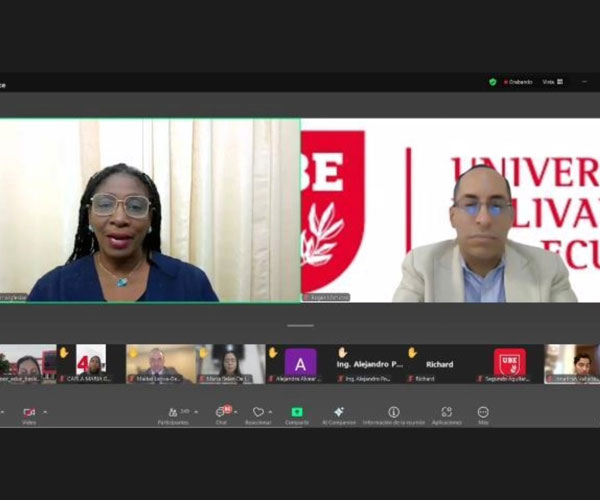This screenshot has height=500, width=600.
Task: Select the Jonathan Valladares participant thumbnail
Action: [x=572, y=364]
